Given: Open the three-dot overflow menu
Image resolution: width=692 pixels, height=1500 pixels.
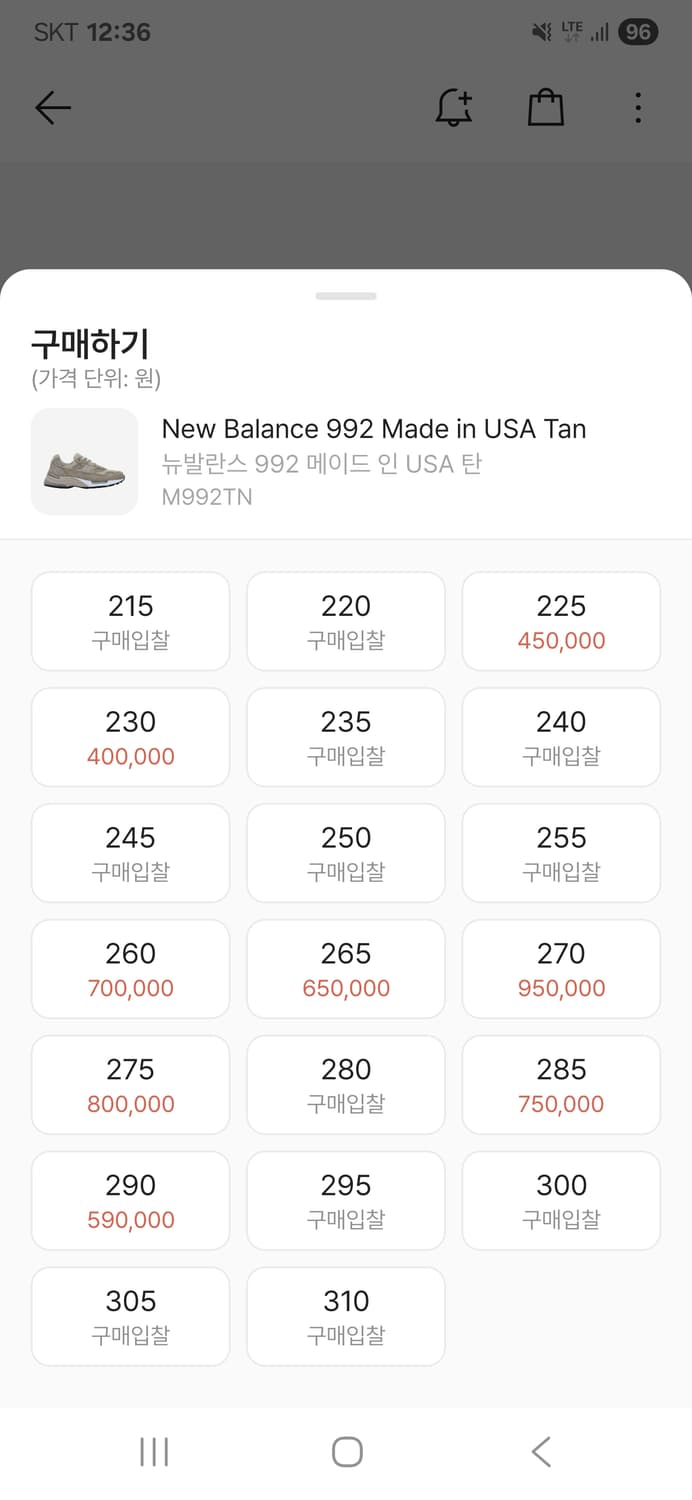Looking at the screenshot, I should point(638,108).
